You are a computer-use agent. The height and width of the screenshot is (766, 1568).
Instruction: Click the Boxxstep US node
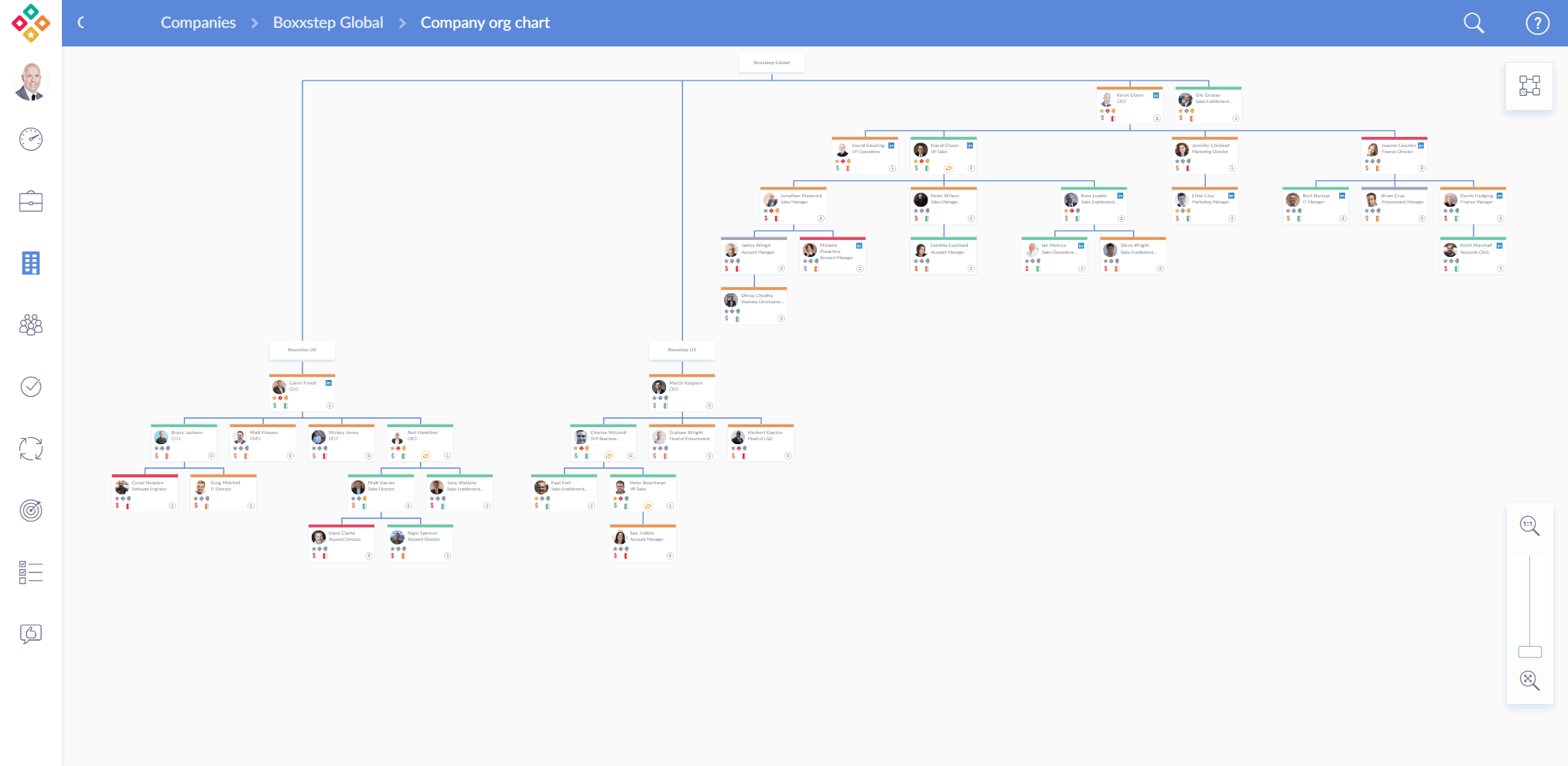click(682, 350)
